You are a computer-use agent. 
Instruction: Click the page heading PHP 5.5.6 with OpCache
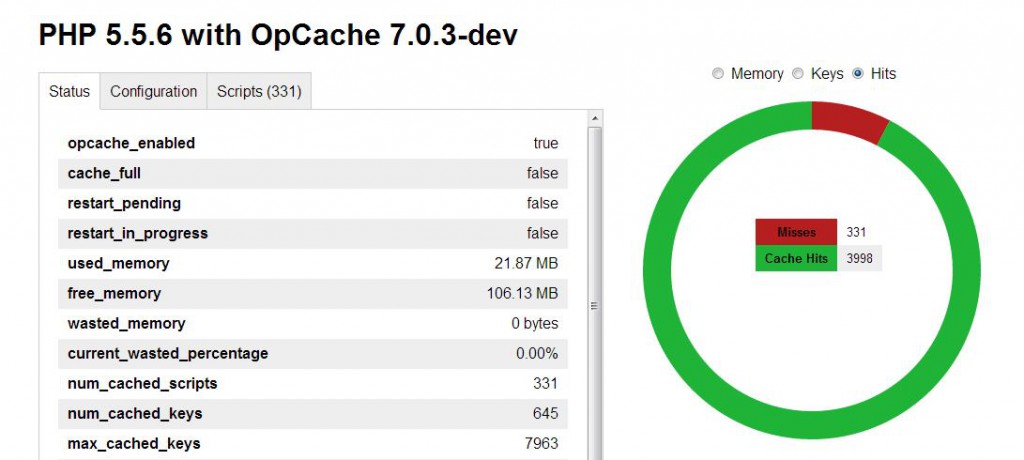click(x=278, y=35)
